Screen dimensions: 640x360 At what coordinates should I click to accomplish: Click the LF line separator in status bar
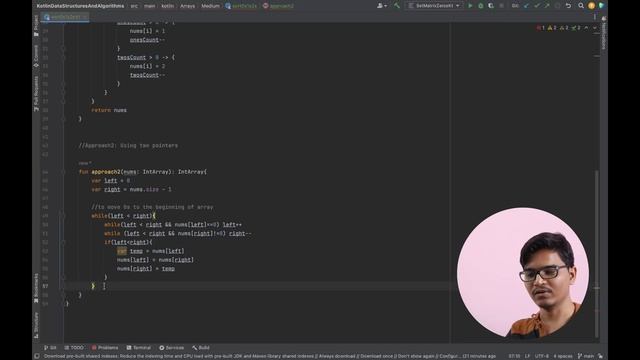(x=527, y=356)
